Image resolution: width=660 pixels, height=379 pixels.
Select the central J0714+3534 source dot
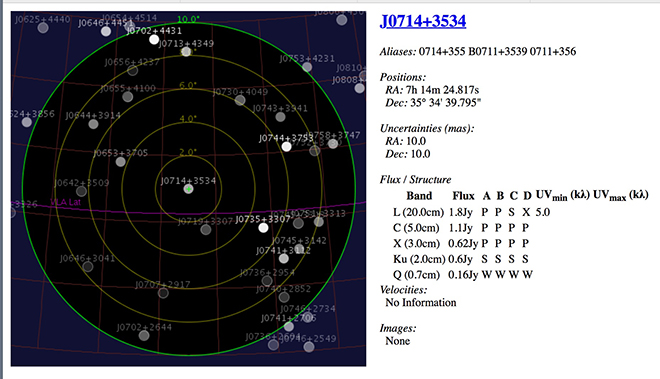point(189,189)
